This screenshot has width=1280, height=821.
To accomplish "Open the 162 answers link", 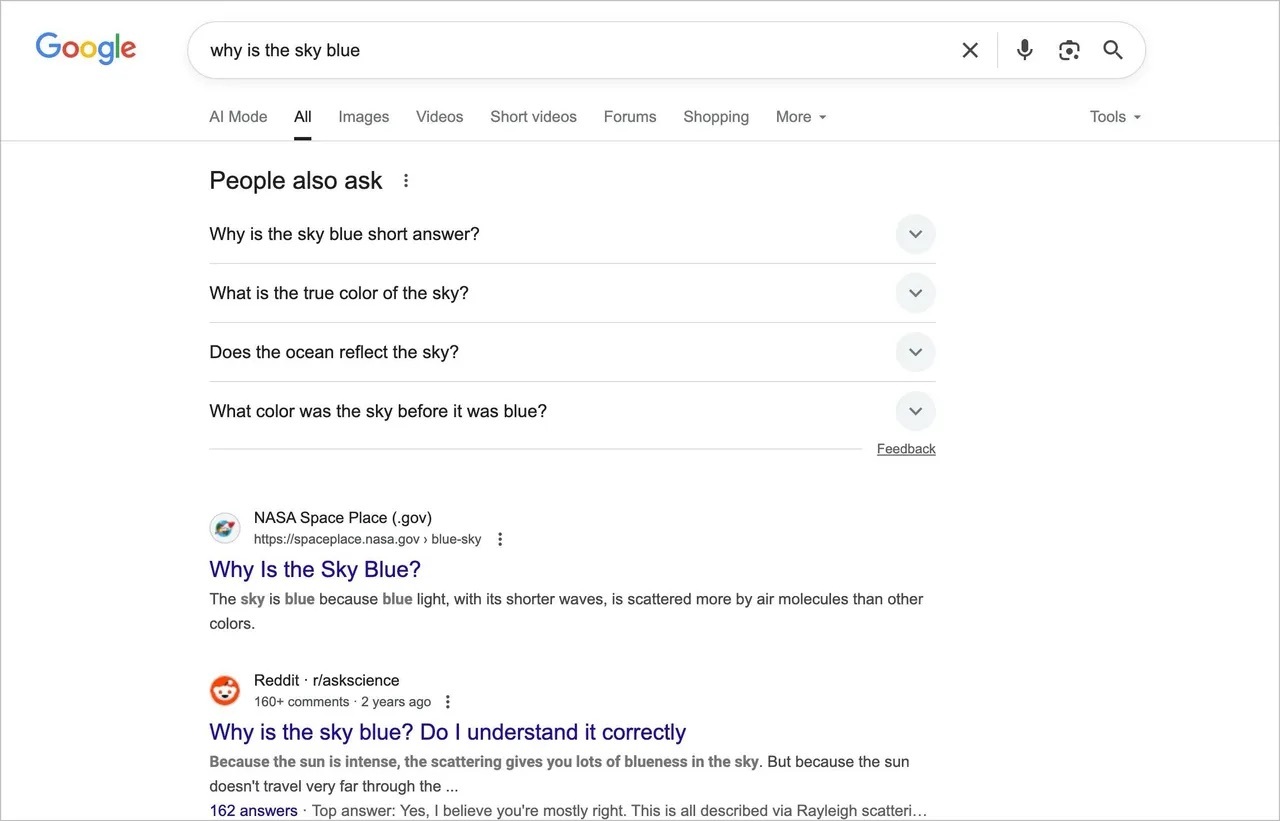I will pyautogui.click(x=253, y=810).
